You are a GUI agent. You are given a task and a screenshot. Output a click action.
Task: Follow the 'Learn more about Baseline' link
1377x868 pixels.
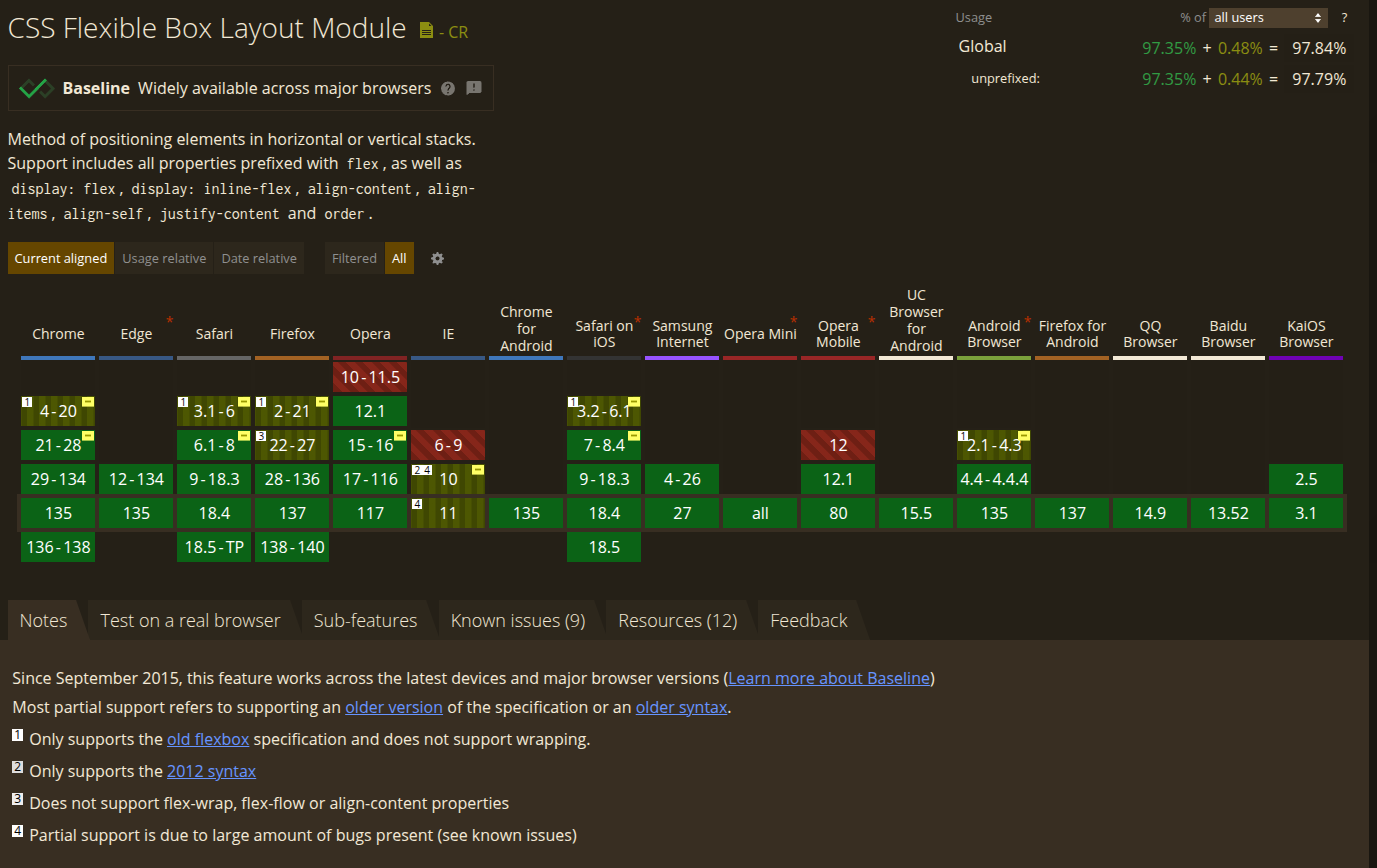829,678
